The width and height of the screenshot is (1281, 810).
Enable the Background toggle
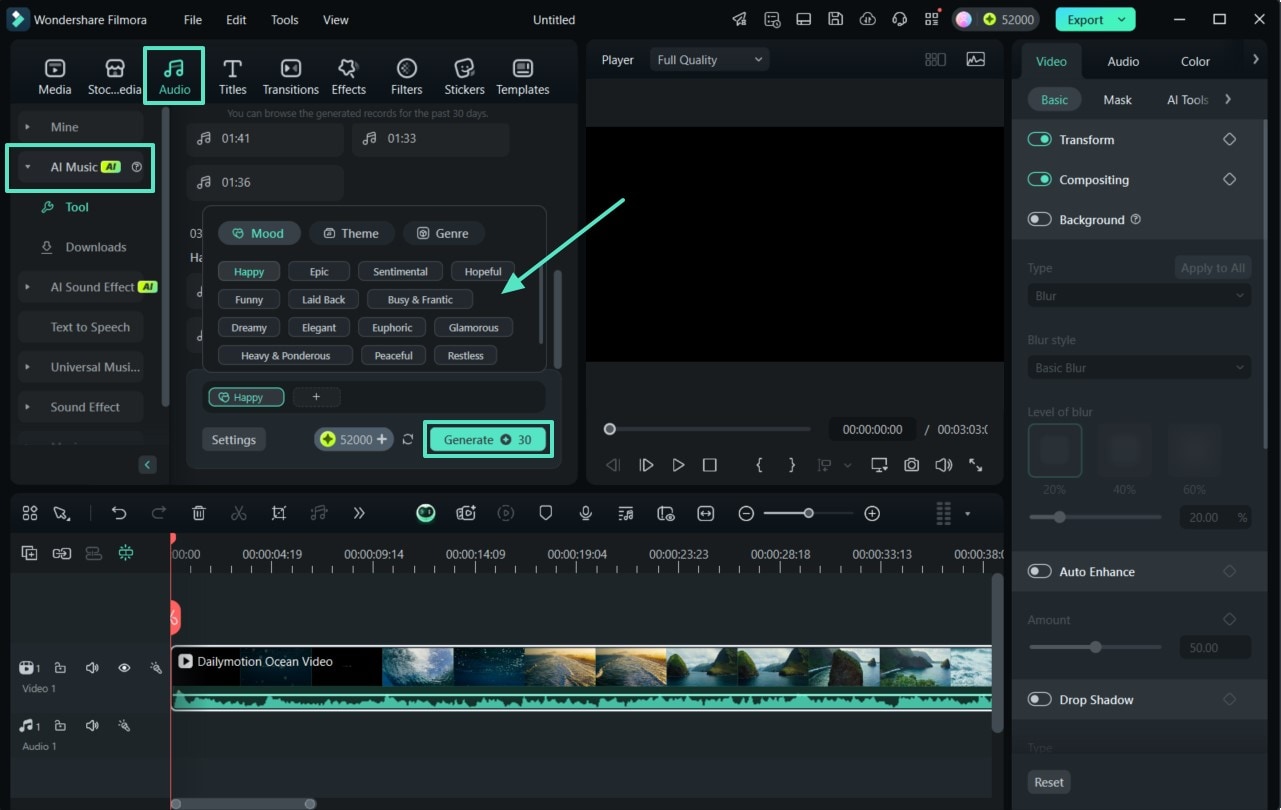1040,220
